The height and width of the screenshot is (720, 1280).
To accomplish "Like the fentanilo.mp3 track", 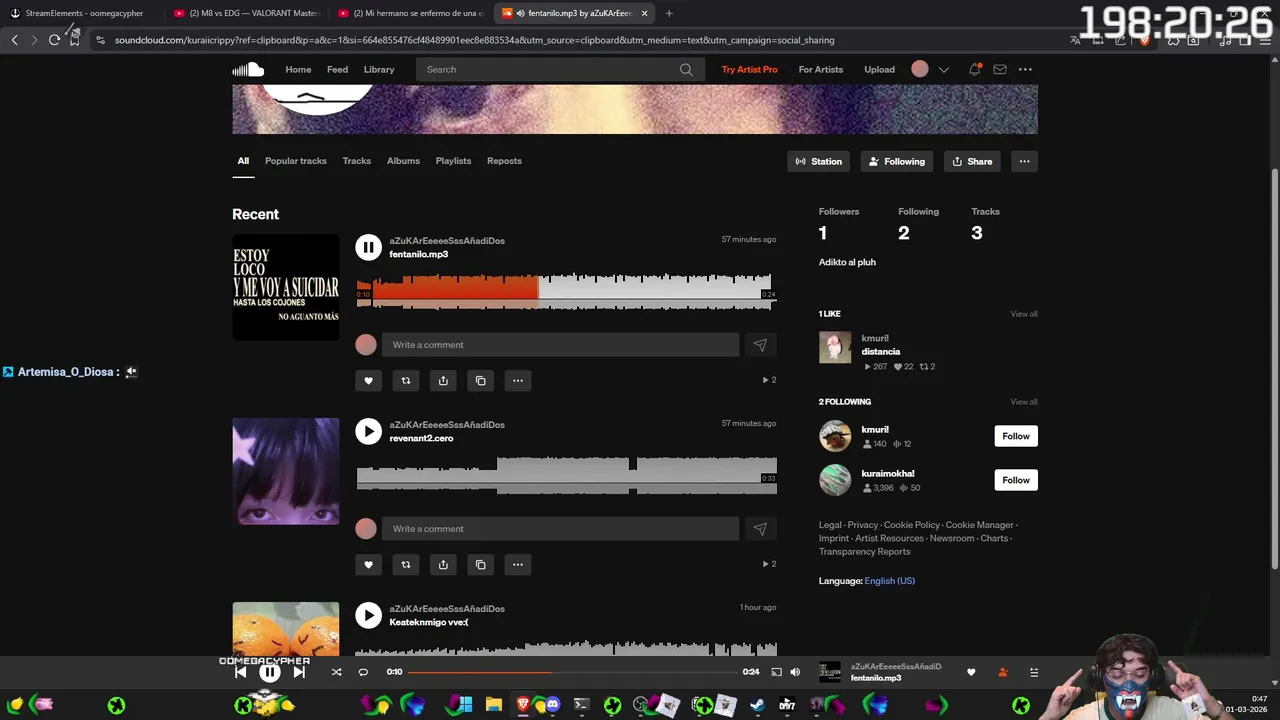I will pyautogui.click(x=368, y=380).
